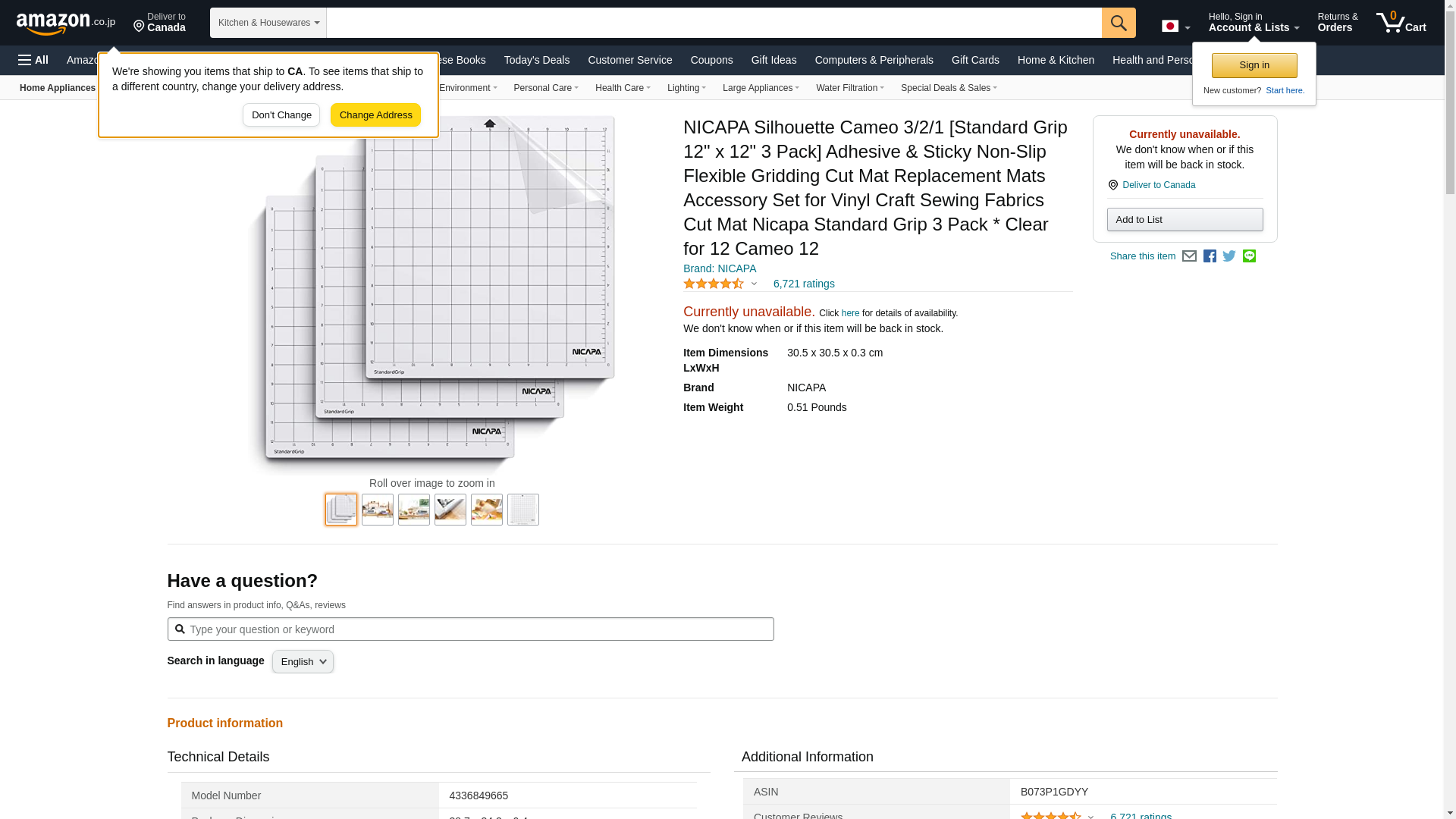
Task: Click the yellow Sign in button
Action: 1254,65
